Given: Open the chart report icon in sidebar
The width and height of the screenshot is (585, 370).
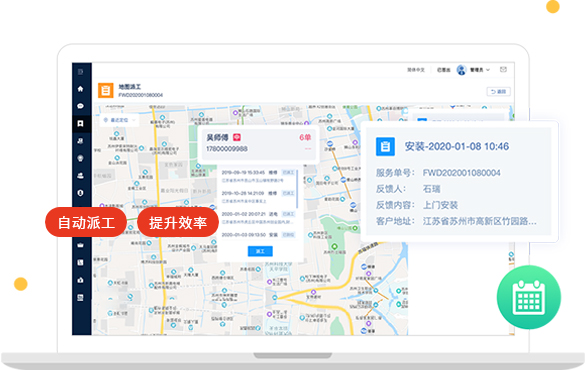Looking at the screenshot, I should [x=81, y=263].
